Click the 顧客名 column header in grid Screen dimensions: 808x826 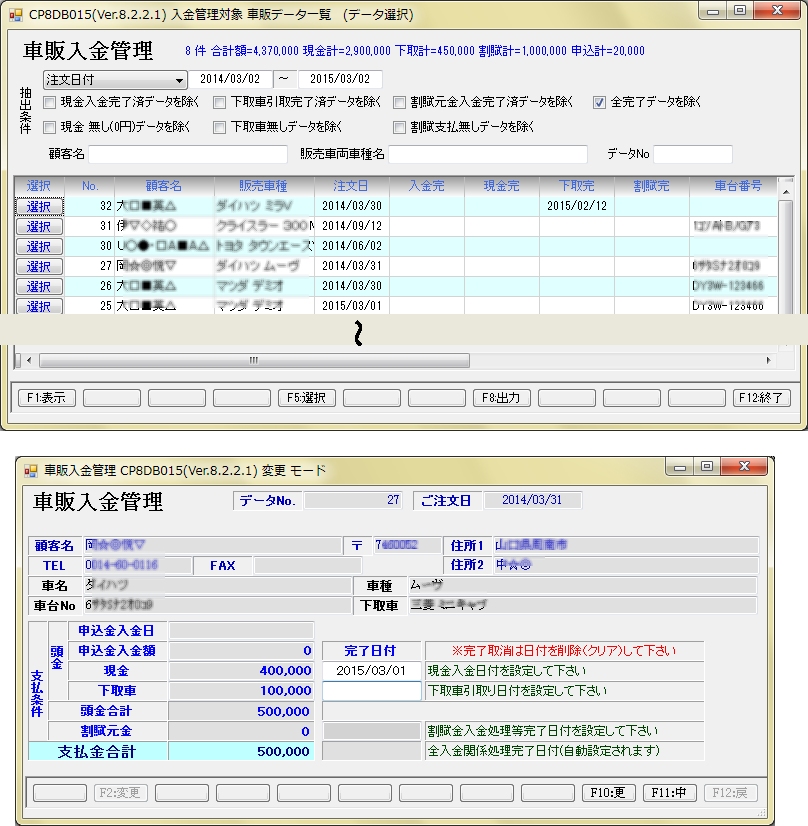pyautogui.click(x=164, y=186)
